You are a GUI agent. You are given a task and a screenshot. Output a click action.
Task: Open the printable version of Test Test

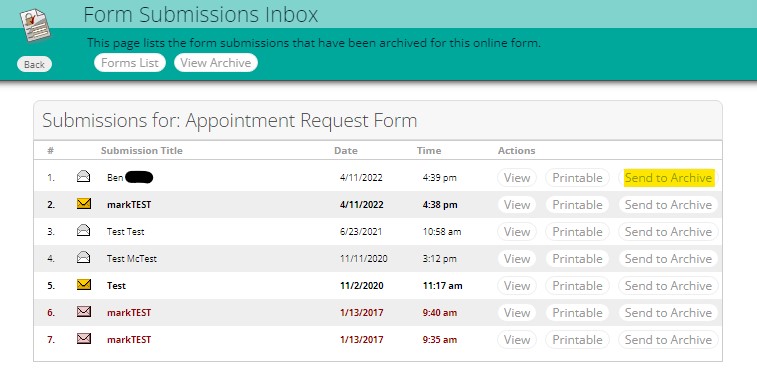577,232
